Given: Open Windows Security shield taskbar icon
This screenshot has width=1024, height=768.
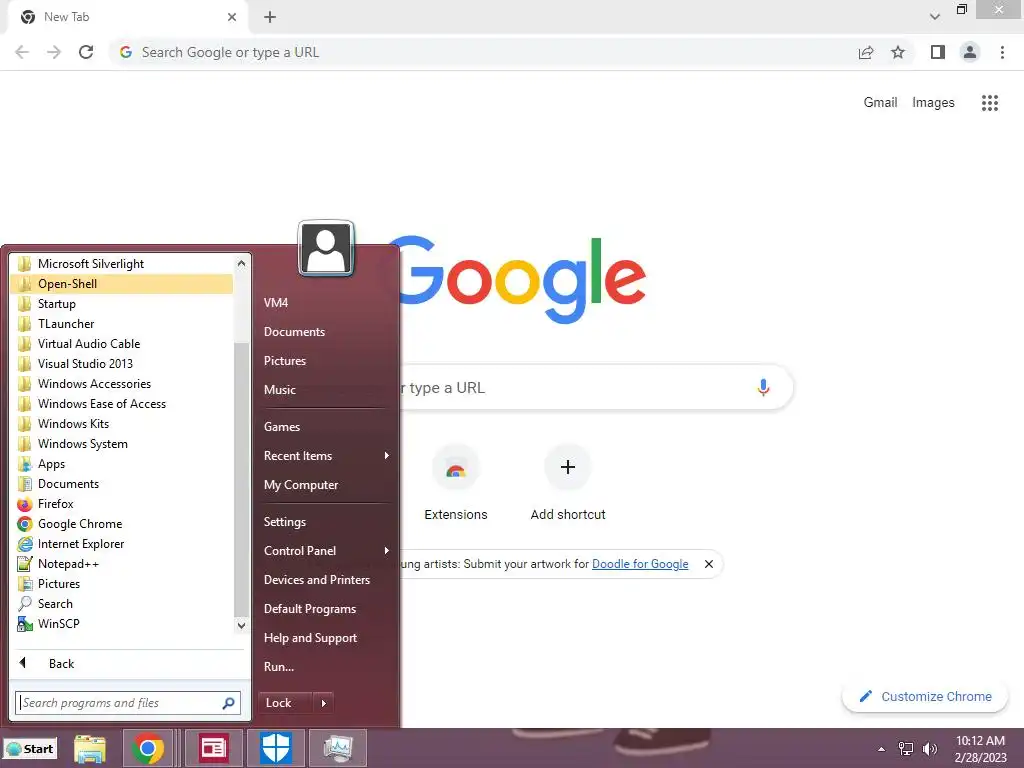Looking at the screenshot, I should click(275, 748).
